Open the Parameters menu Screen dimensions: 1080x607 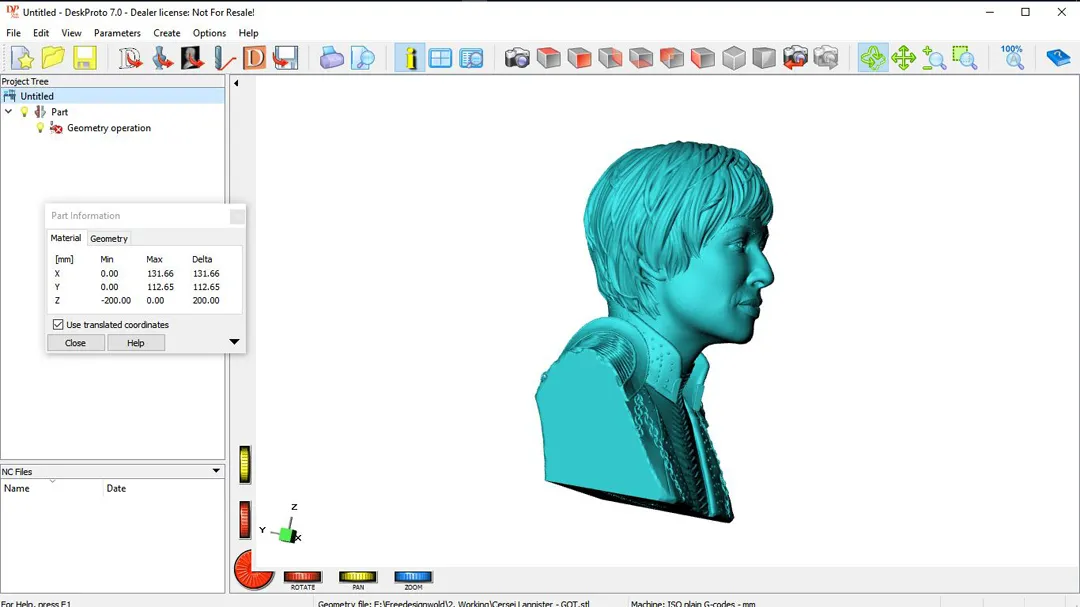pos(117,33)
